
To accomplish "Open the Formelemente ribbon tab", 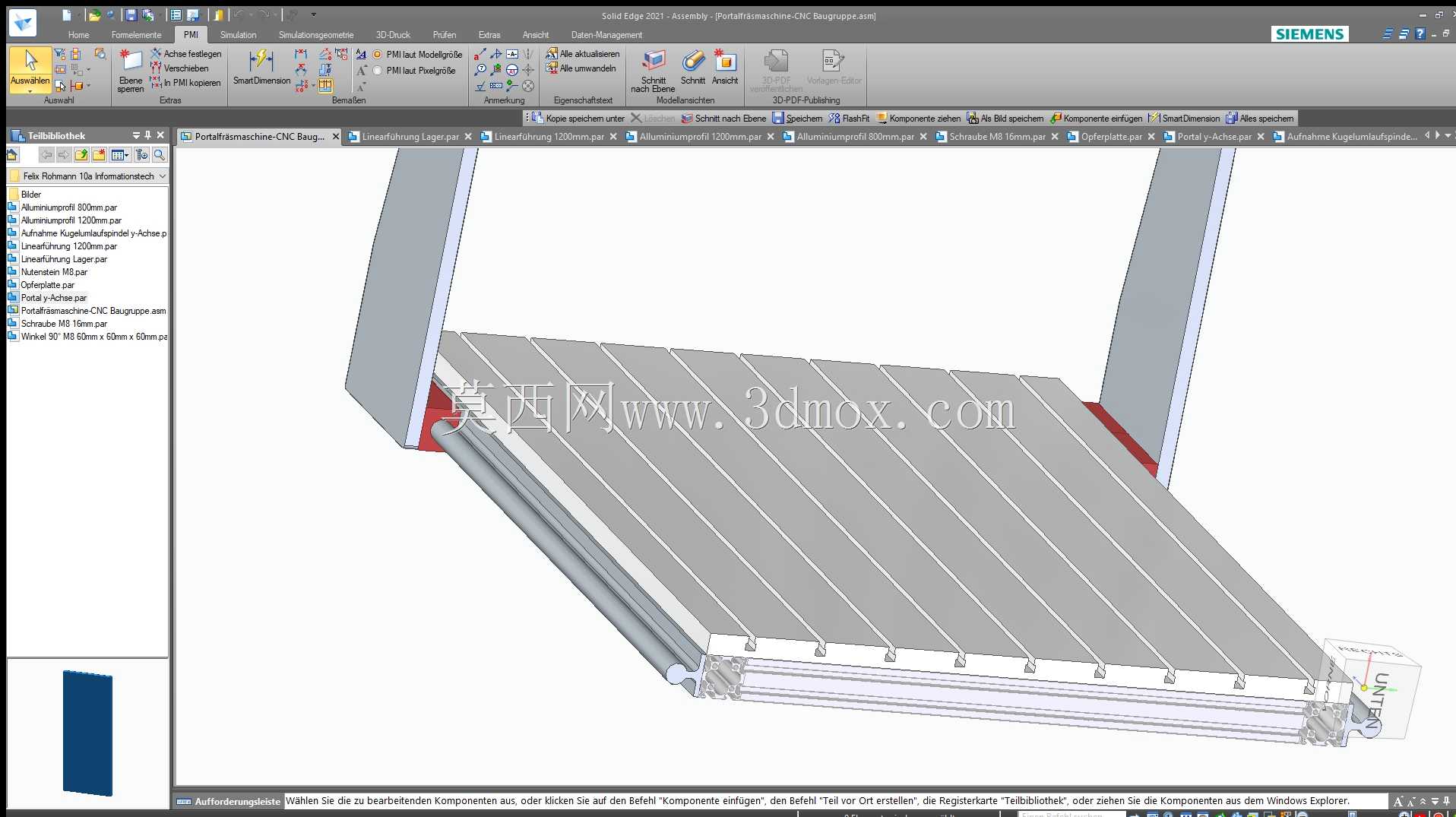I will tap(136, 35).
